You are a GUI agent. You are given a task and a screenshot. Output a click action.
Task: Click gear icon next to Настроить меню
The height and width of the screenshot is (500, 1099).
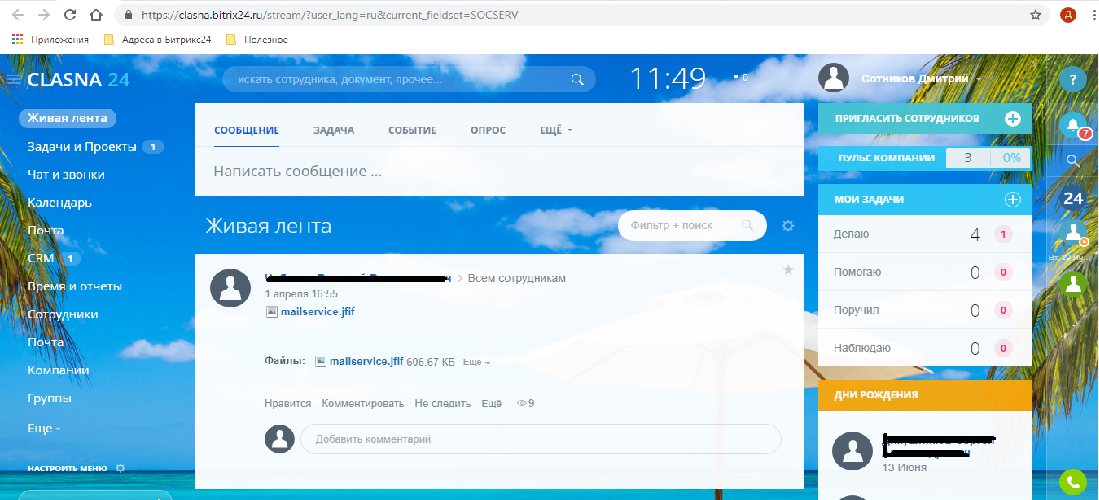click(x=120, y=468)
